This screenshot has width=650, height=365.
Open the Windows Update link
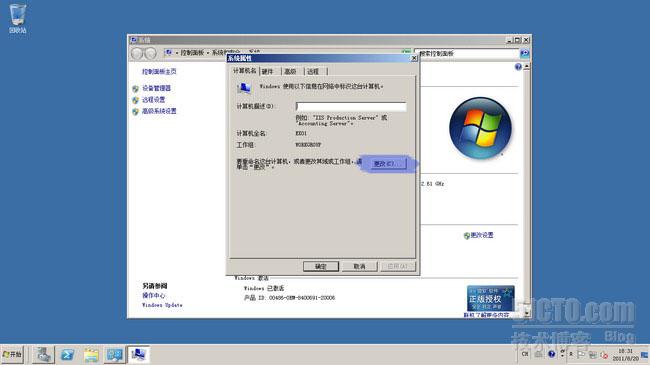tap(162, 305)
